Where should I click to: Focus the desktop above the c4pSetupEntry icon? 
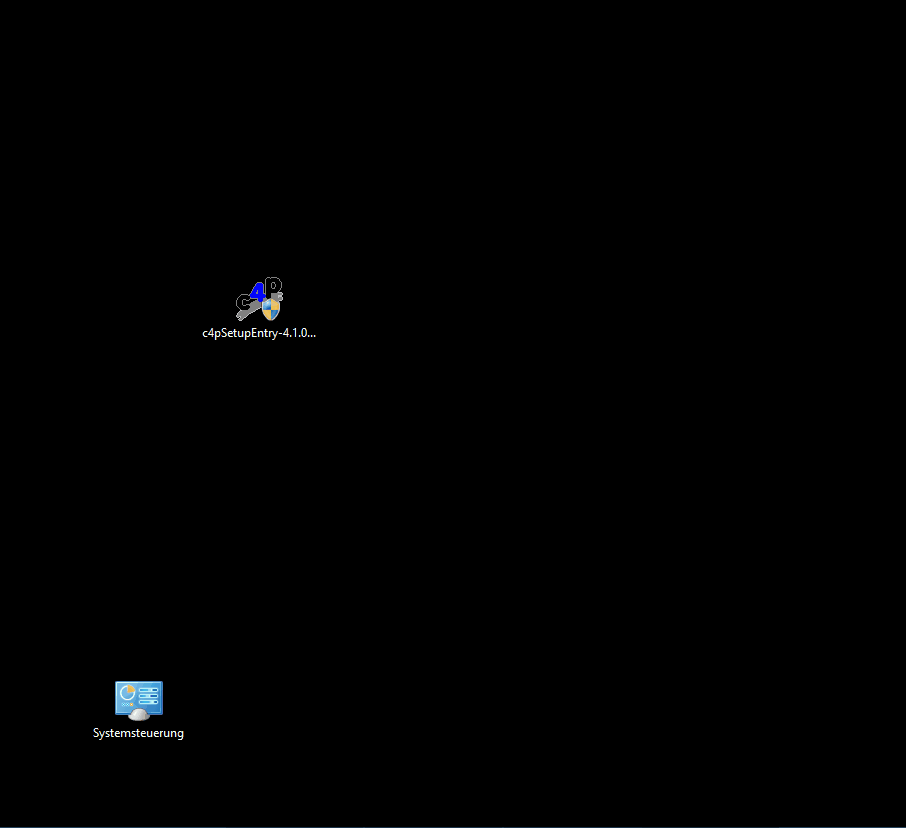pos(259,180)
